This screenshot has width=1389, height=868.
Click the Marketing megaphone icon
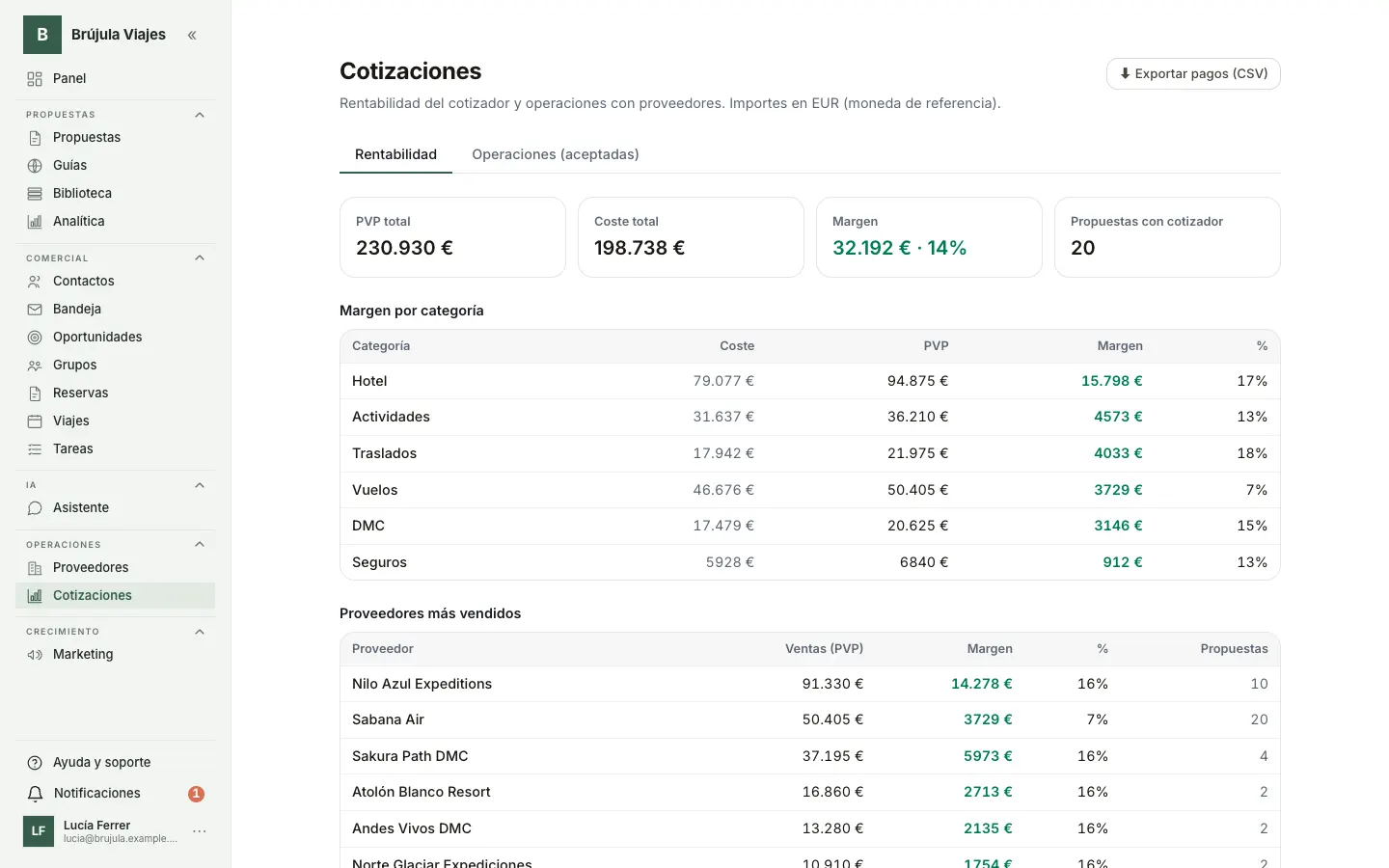click(x=35, y=655)
